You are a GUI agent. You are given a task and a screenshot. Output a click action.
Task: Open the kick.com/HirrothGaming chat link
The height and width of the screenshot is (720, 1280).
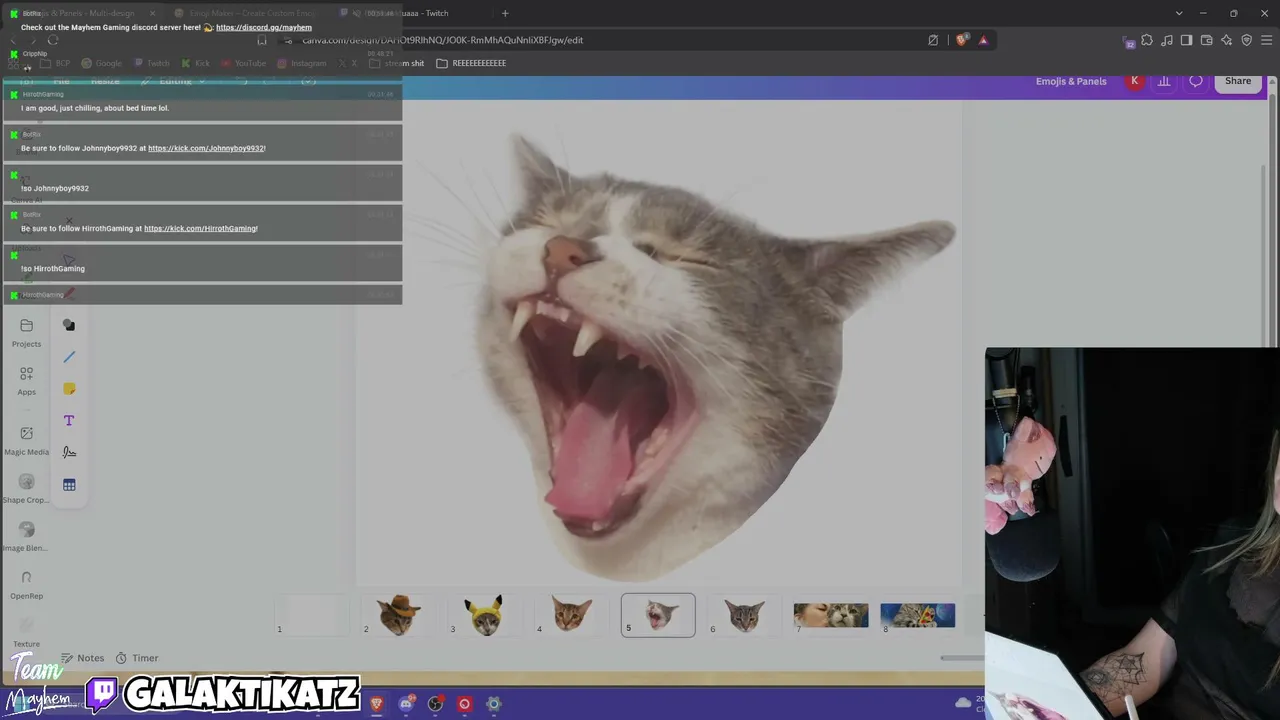tap(201, 228)
